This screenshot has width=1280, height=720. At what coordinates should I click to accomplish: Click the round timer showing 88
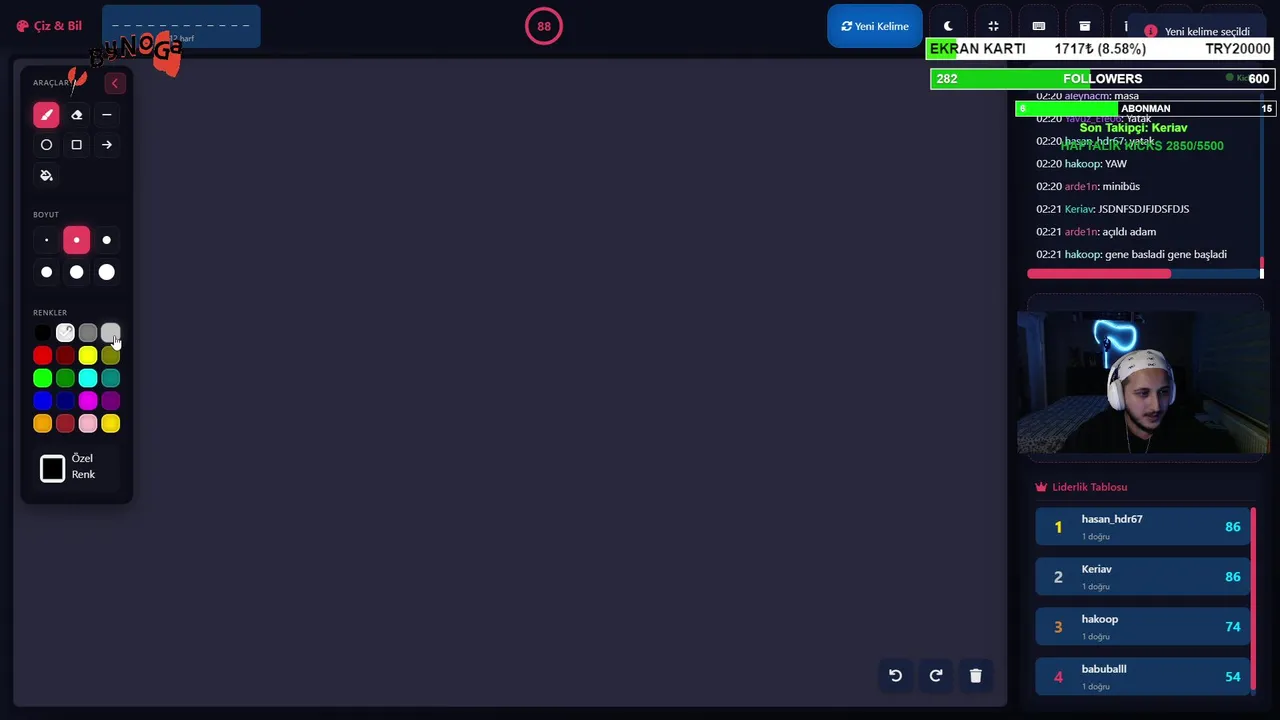(x=544, y=26)
